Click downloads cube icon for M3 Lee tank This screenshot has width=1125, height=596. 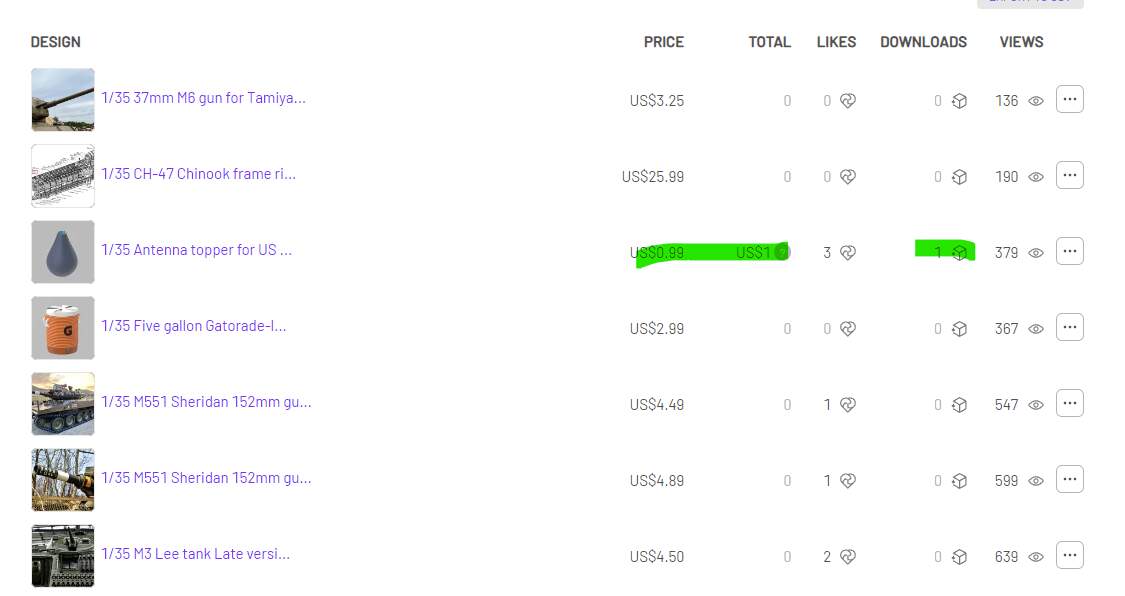coord(959,557)
